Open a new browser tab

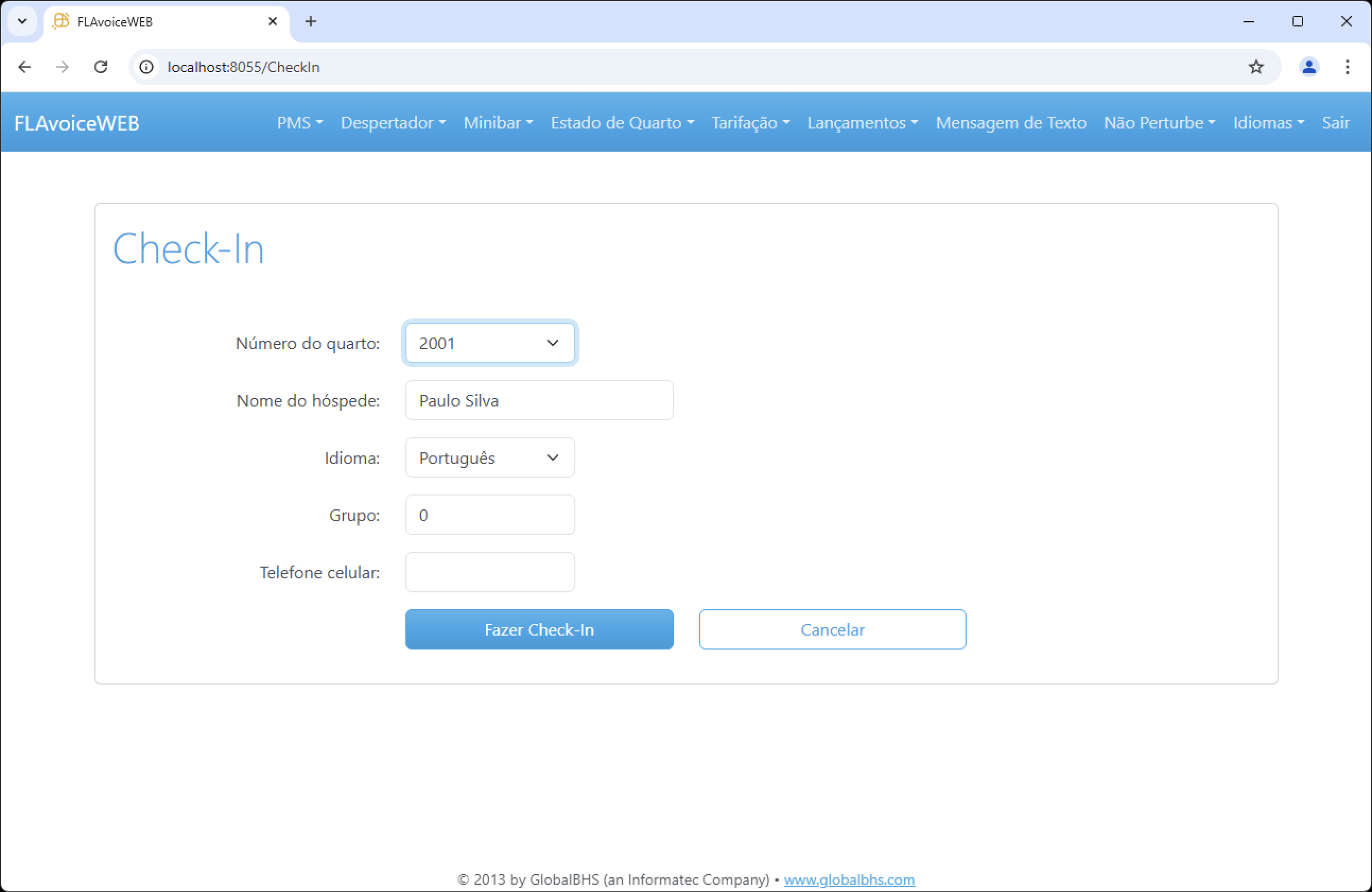point(311,22)
